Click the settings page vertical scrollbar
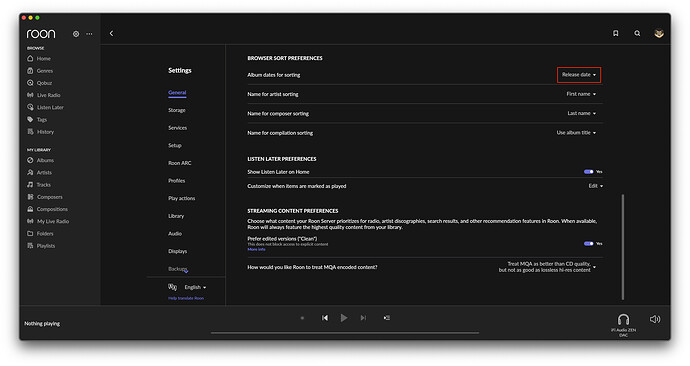This screenshot has width=690, height=366. pyautogui.click(x=623, y=247)
